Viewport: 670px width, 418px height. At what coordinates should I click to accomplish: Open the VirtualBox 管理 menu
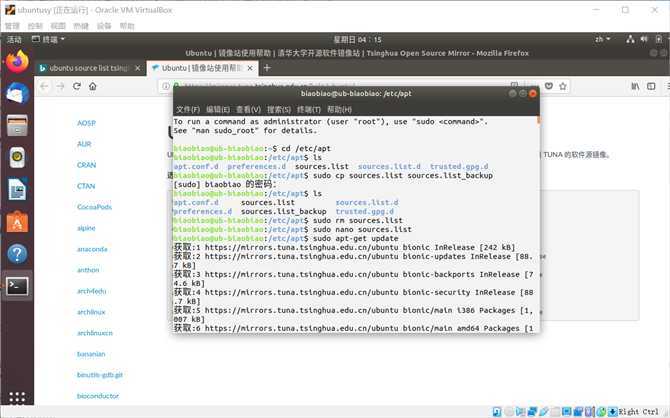[12, 26]
